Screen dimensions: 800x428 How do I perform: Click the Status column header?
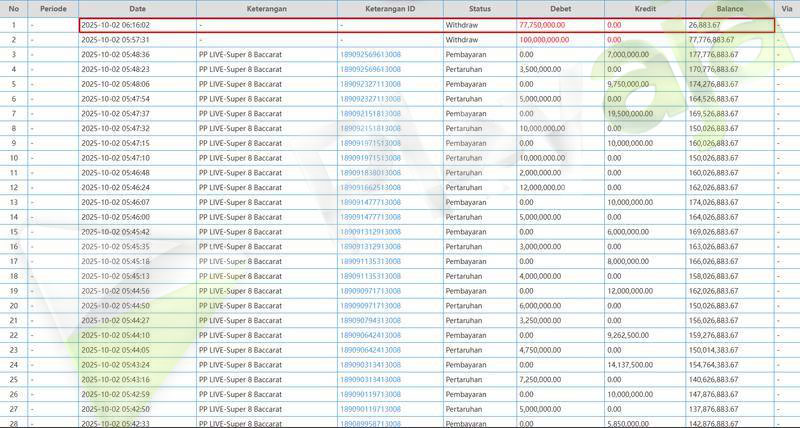click(x=479, y=8)
